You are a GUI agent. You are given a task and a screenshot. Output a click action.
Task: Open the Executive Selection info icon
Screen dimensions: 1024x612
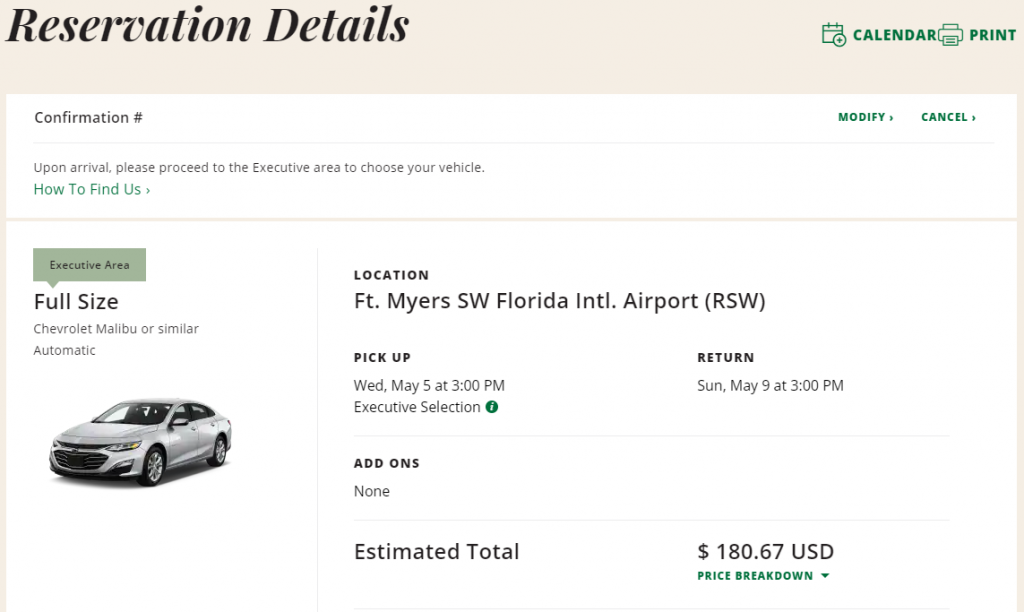click(492, 407)
